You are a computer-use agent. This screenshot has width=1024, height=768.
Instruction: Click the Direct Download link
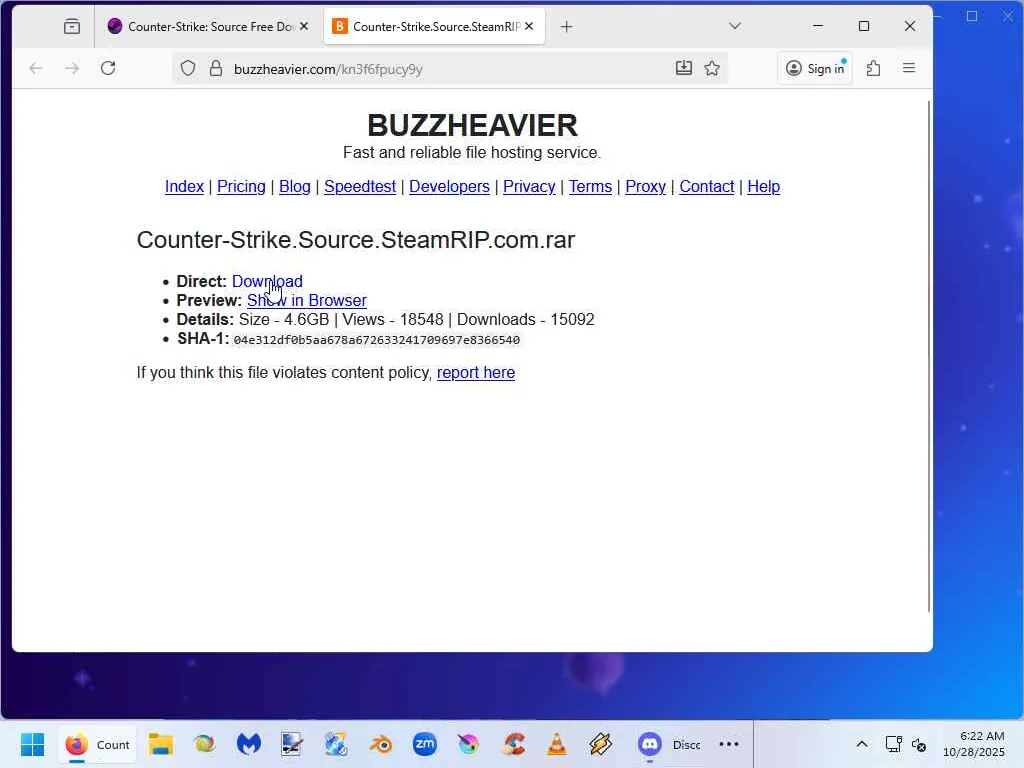pos(267,281)
